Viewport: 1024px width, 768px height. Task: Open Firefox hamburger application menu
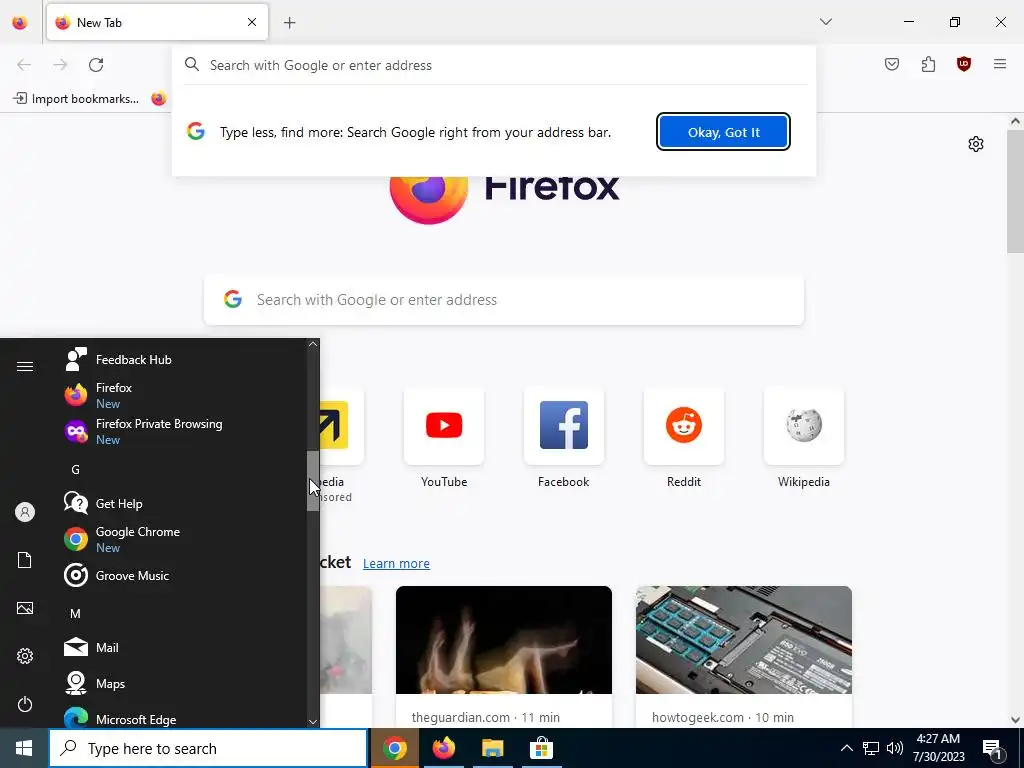1000,64
